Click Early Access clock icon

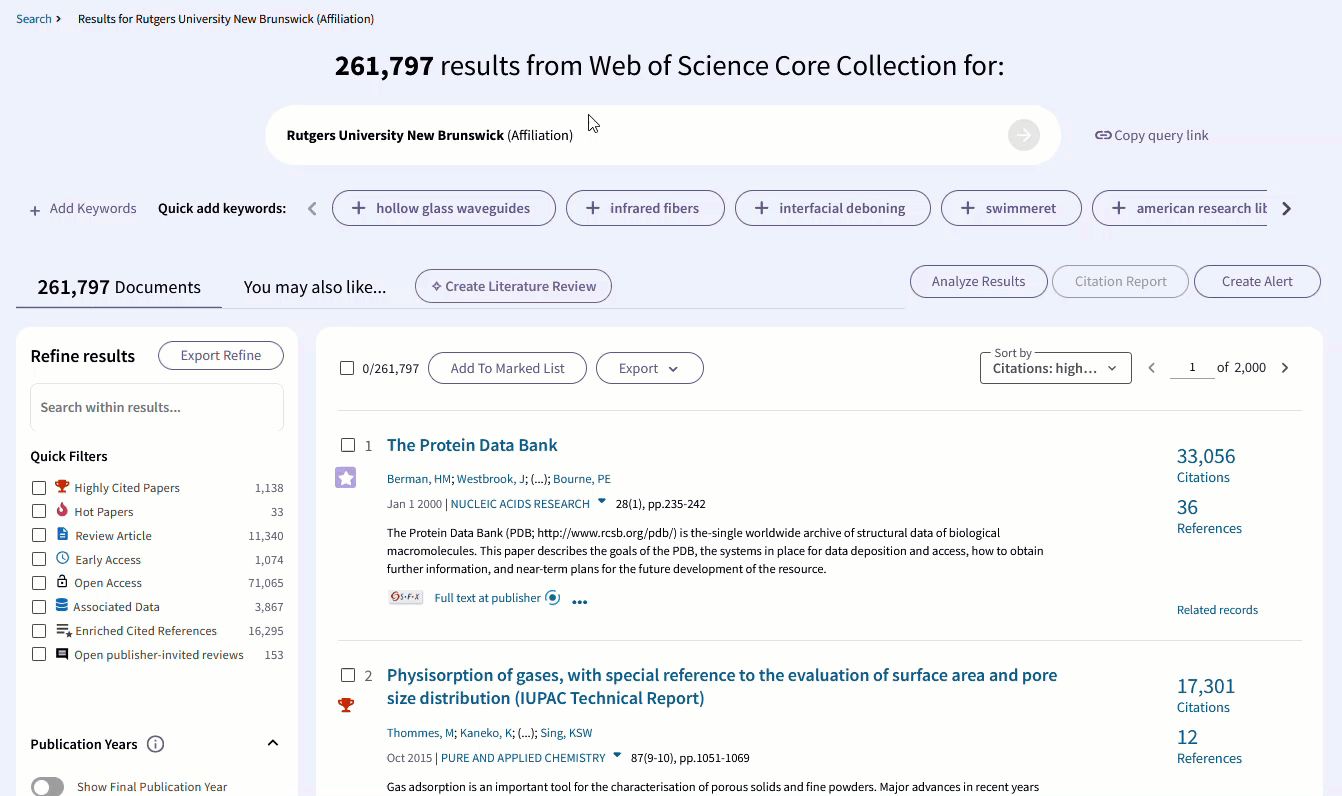(62, 558)
